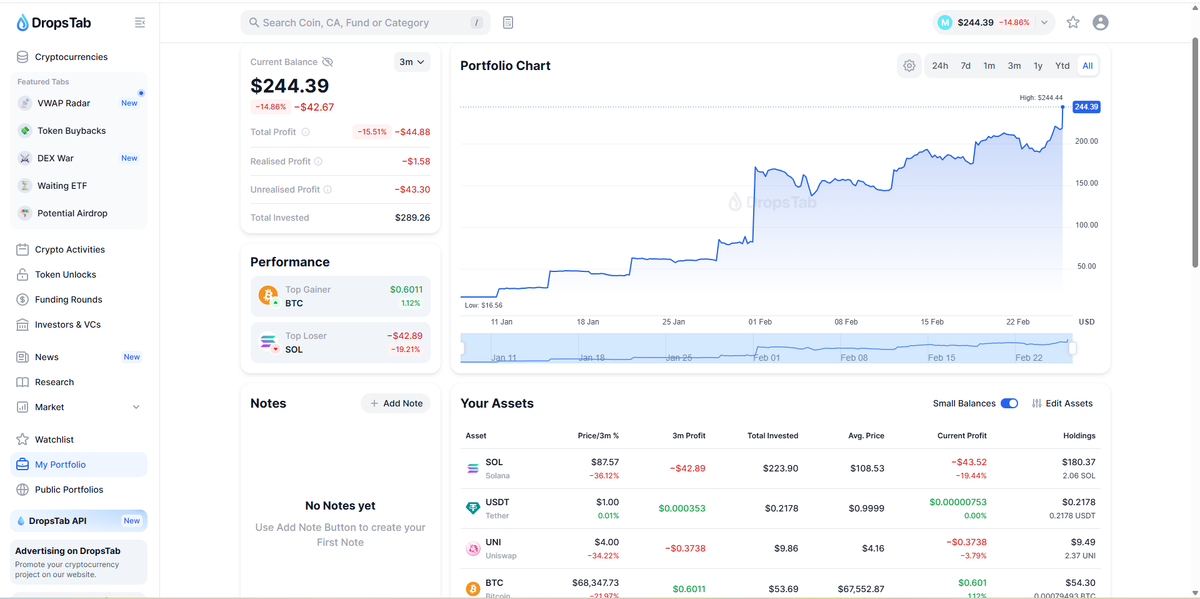
Task: Toggle the Small Balances switch
Action: pyautogui.click(x=1009, y=403)
